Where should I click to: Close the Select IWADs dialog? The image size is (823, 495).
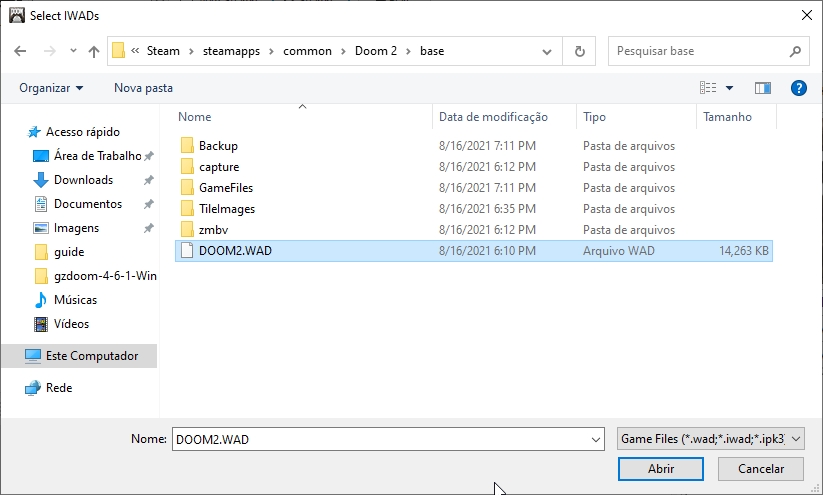[x=807, y=15]
